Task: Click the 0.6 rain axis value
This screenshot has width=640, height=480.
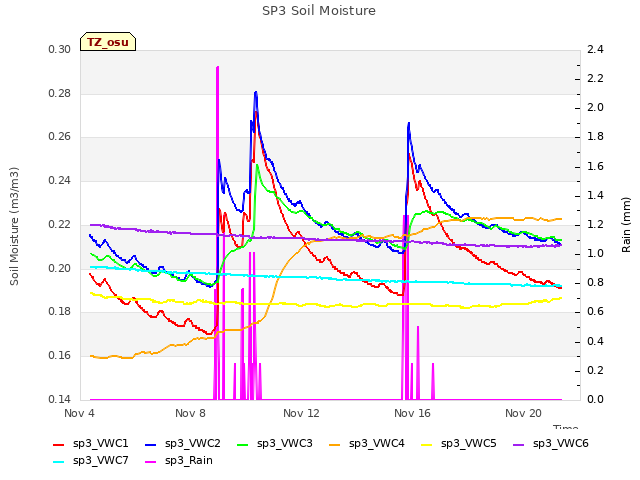Action: click(596, 312)
